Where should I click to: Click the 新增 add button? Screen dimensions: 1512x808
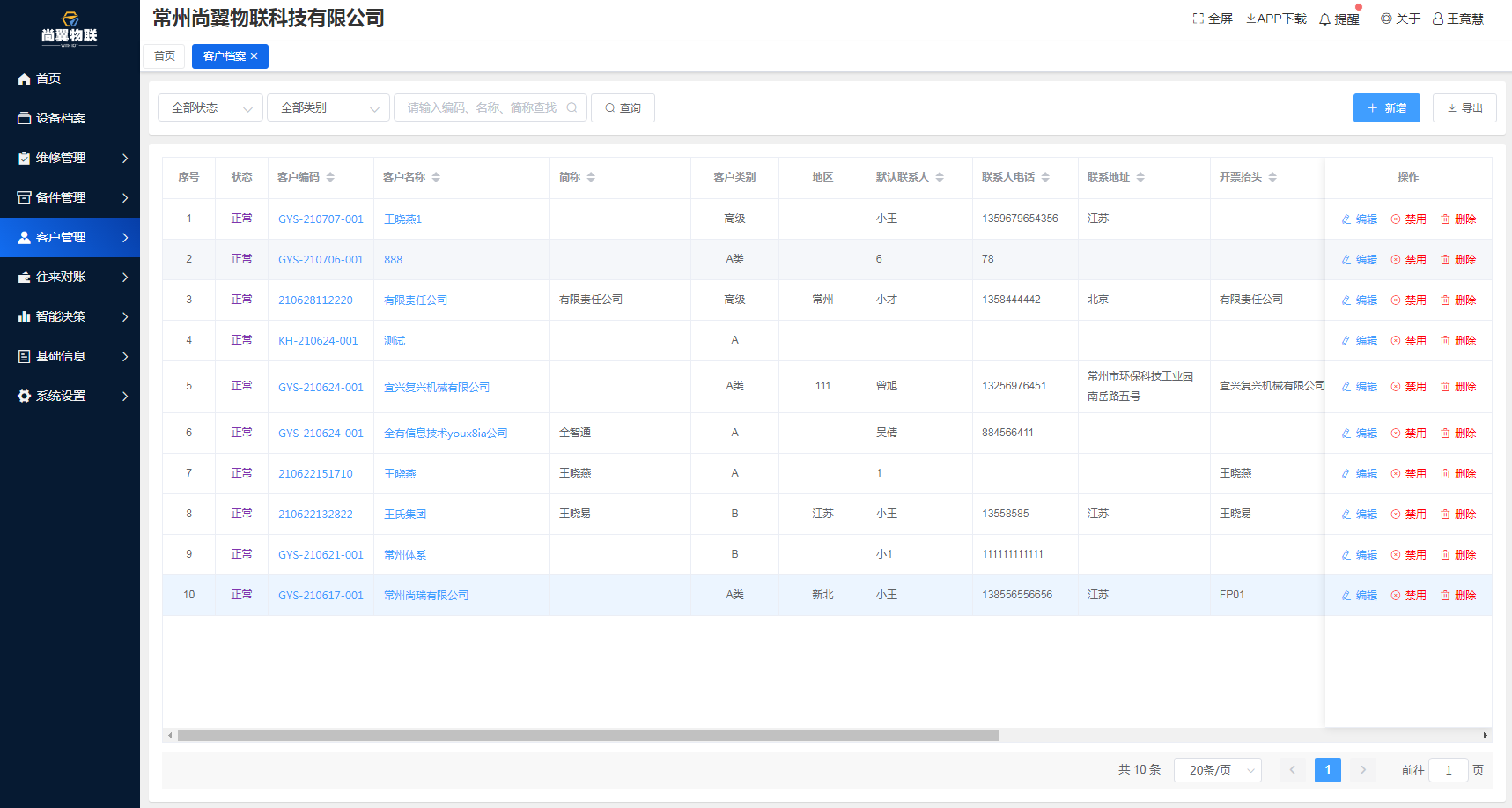point(1386,107)
